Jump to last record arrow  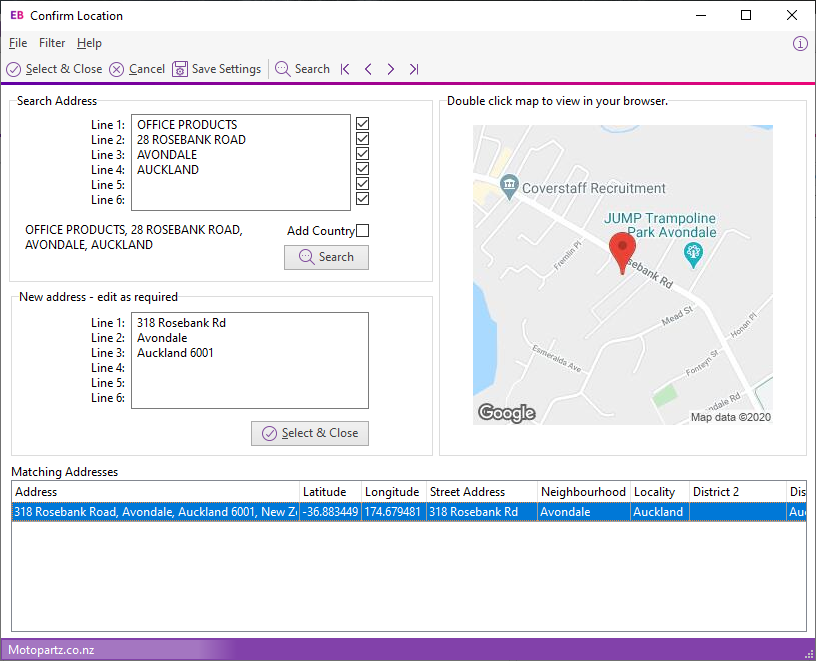pyautogui.click(x=414, y=69)
